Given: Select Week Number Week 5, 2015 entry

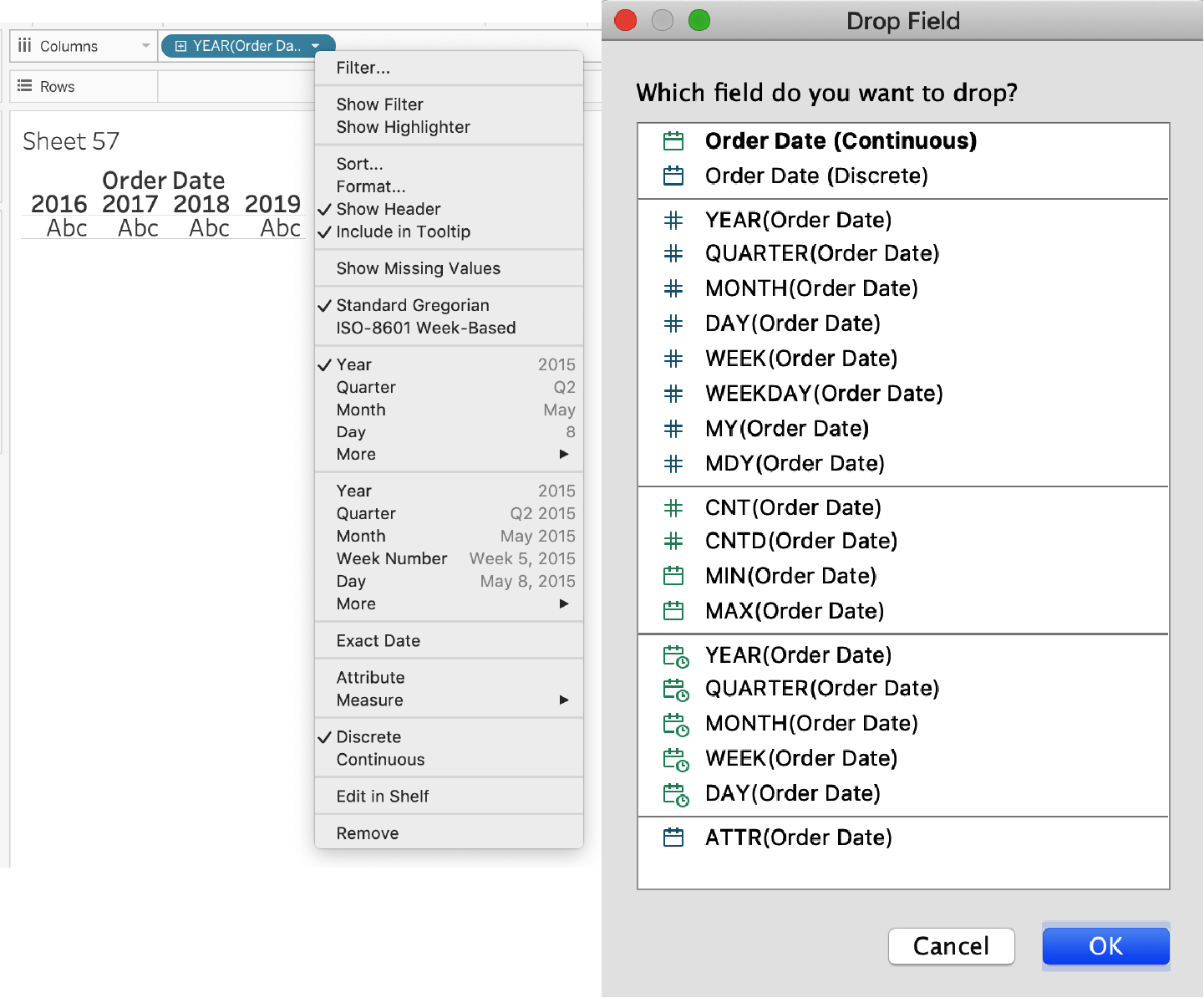Looking at the screenshot, I should 449,558.
